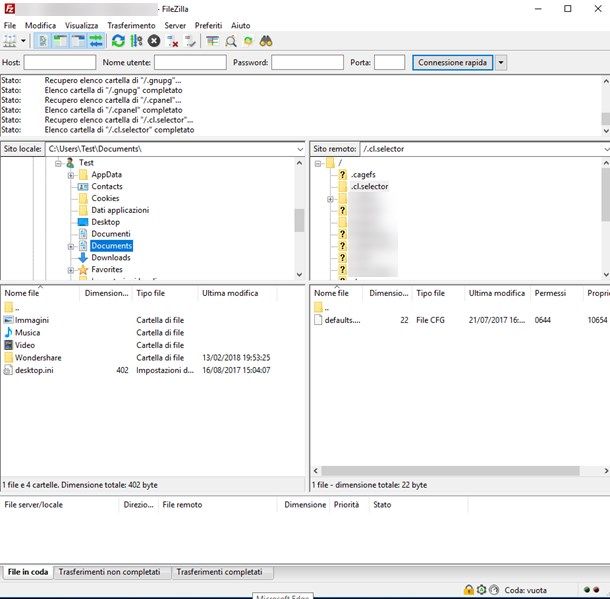Open the quick connect history dropdown
Viewport: 610px width, 599px height.
(x=501, y=63)
